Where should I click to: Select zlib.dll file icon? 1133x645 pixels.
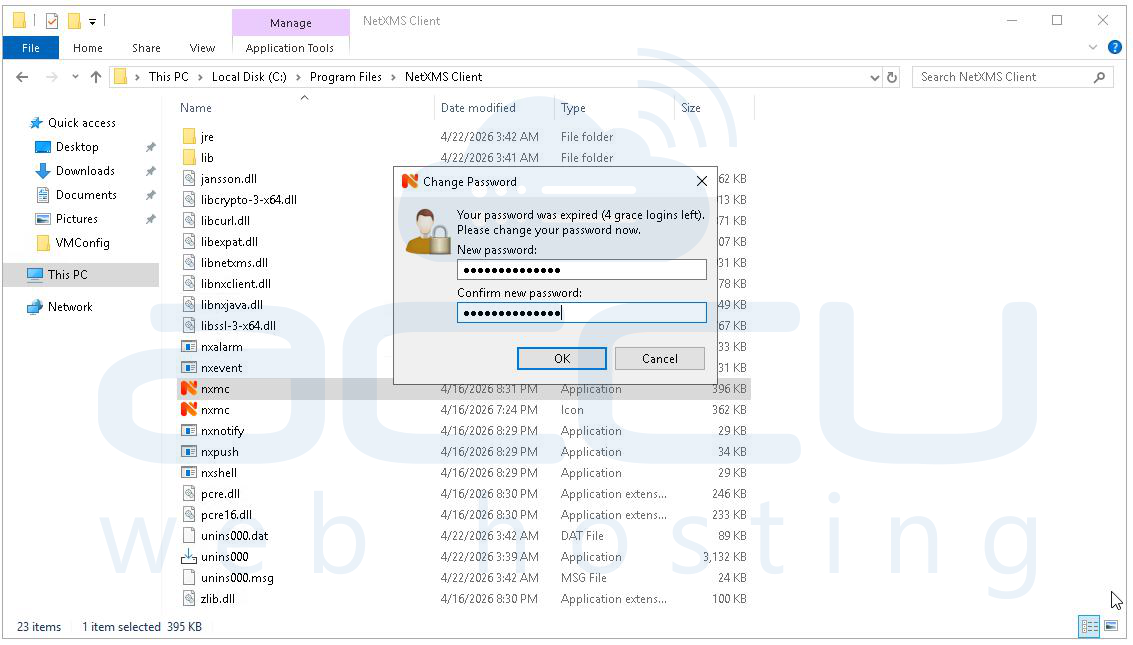point(189,598)
